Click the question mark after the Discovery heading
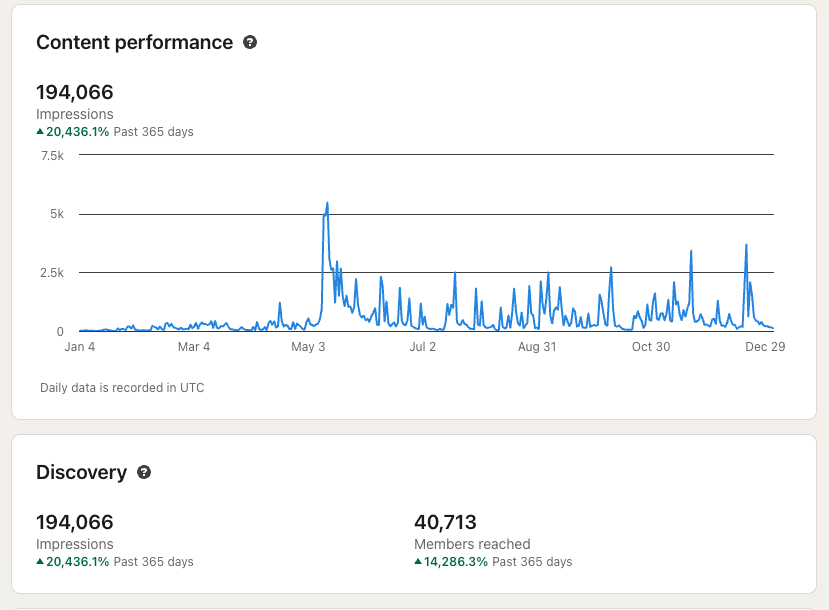 click(x=144, y=472)
